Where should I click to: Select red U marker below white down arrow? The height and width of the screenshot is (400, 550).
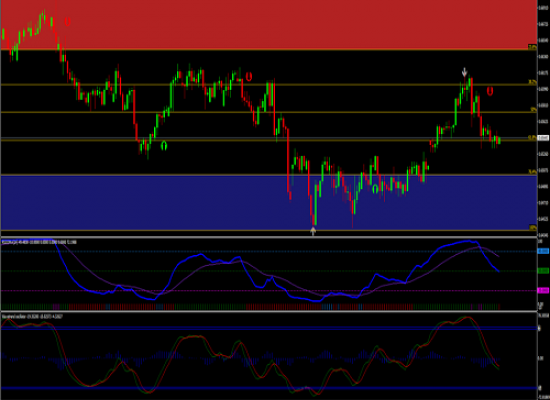coord(490,91)
